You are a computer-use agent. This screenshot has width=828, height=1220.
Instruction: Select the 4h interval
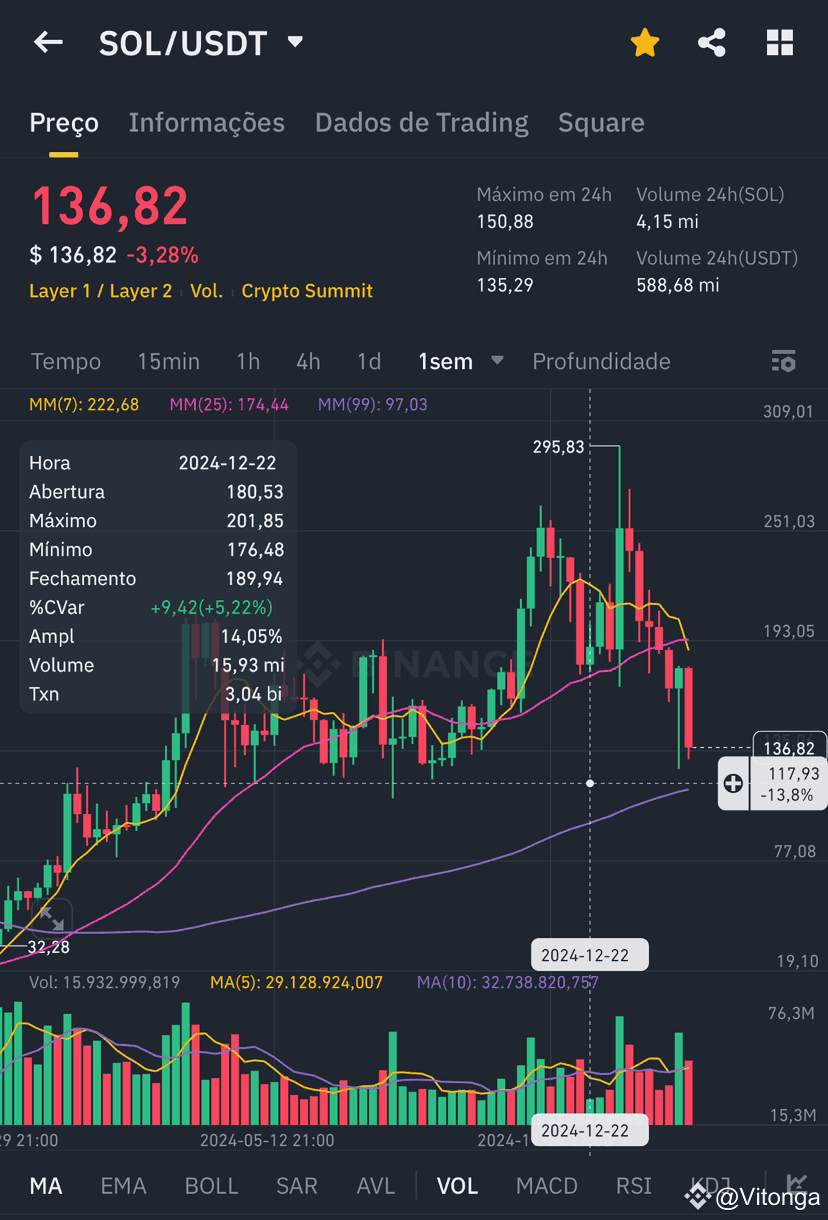click(x=308, y=361)
